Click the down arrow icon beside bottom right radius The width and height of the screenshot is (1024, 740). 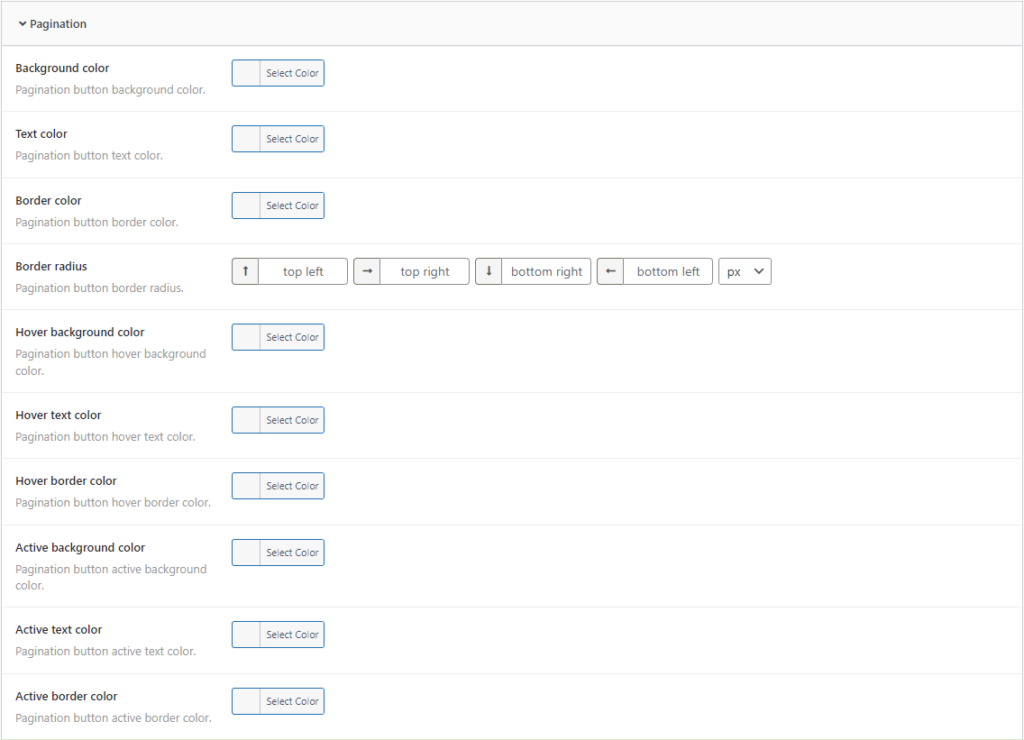click(x=488, y=271)
